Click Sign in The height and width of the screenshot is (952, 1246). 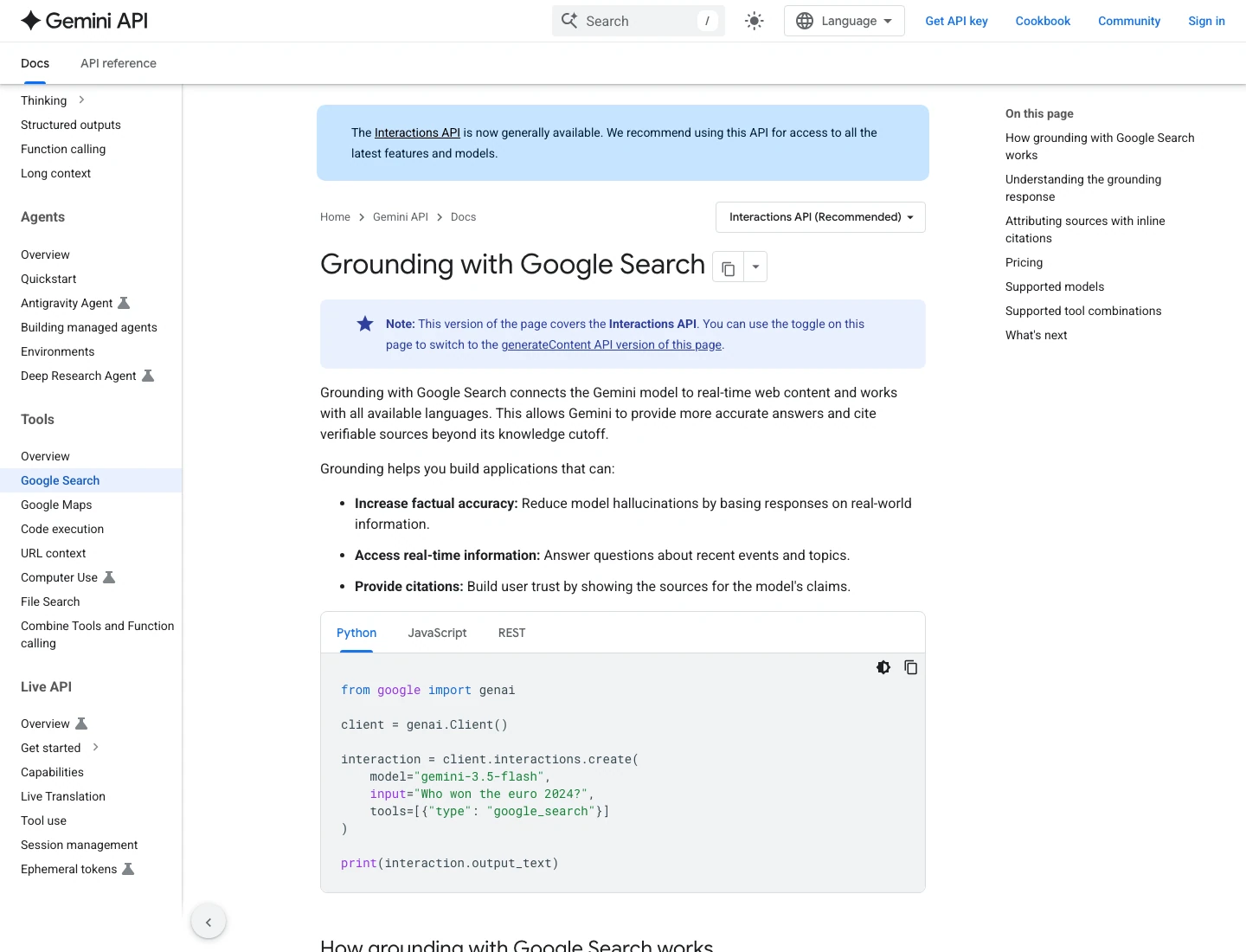coord(1206,21)
